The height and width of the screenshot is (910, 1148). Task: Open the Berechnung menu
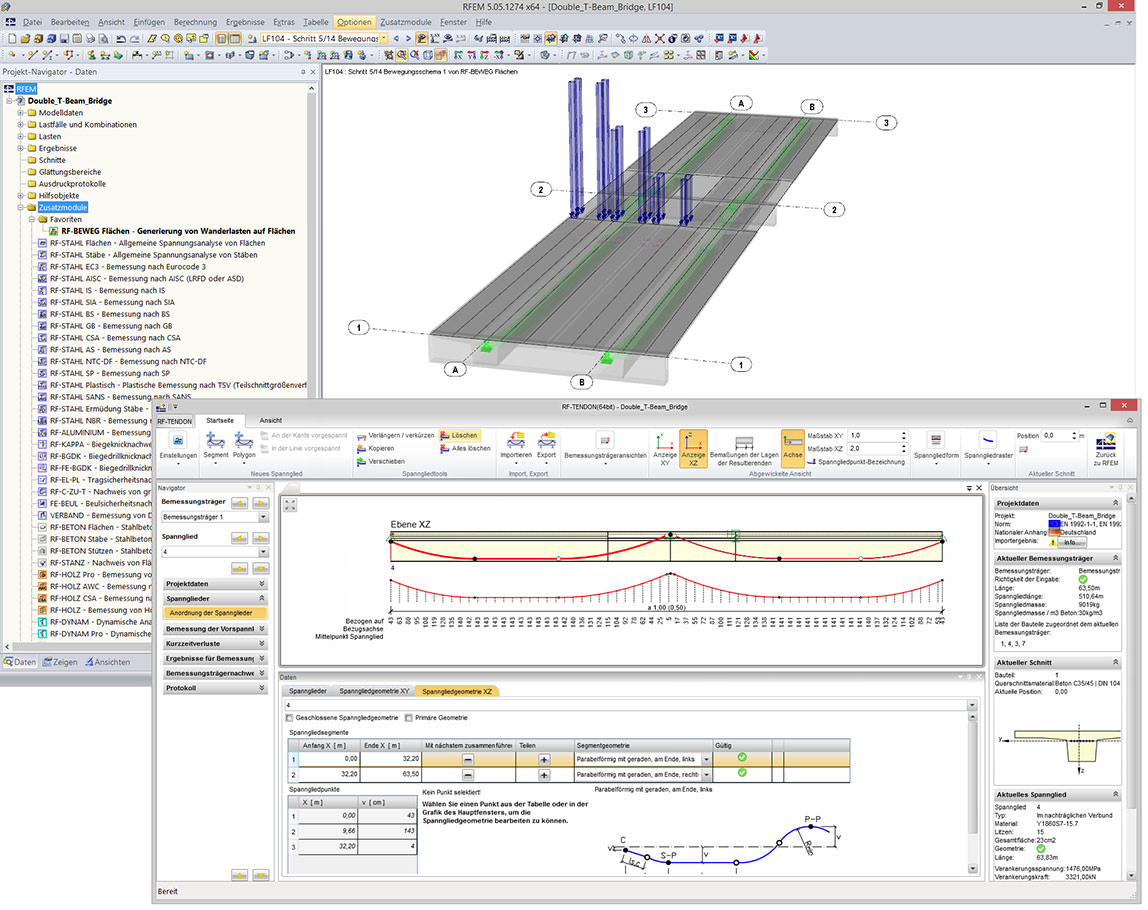[x=195, y=22]
